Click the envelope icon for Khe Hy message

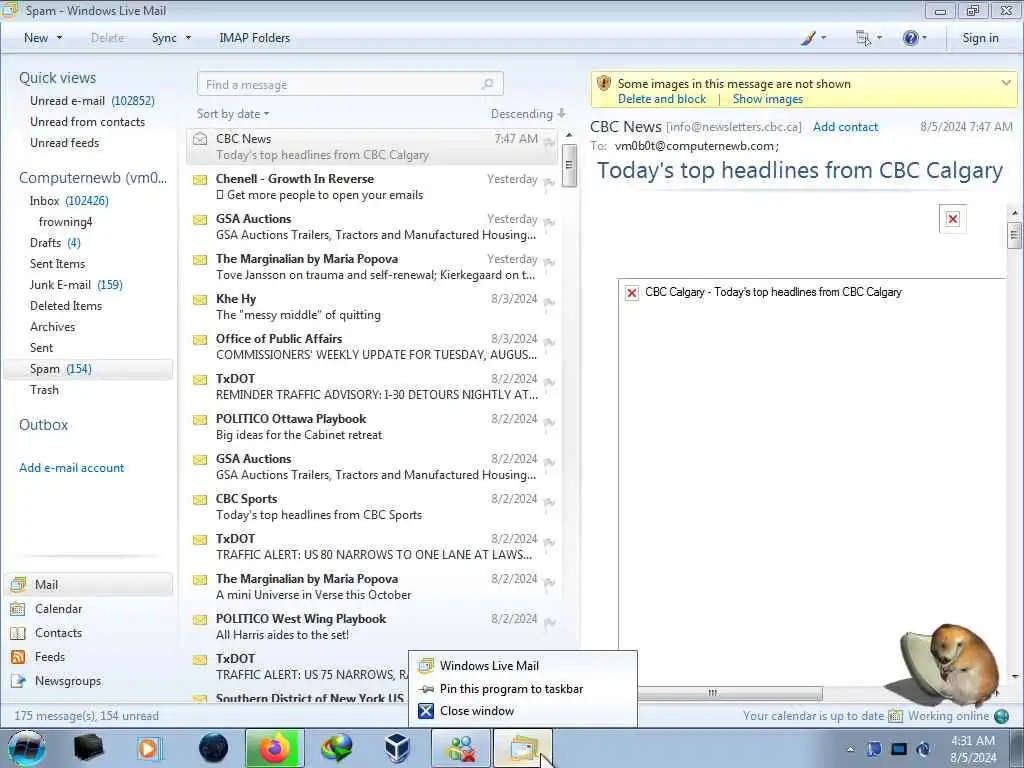click(x=200, y=300)
